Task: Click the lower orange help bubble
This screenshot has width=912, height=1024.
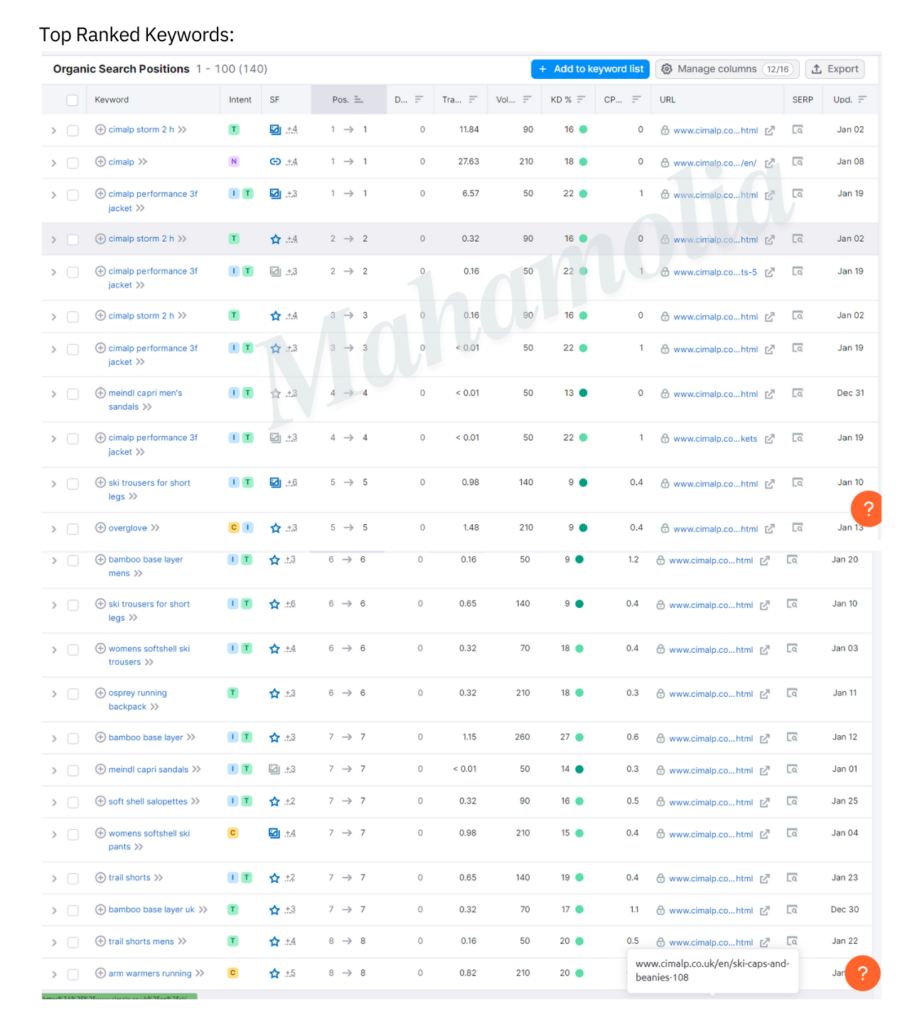Action: pos(862,973)
